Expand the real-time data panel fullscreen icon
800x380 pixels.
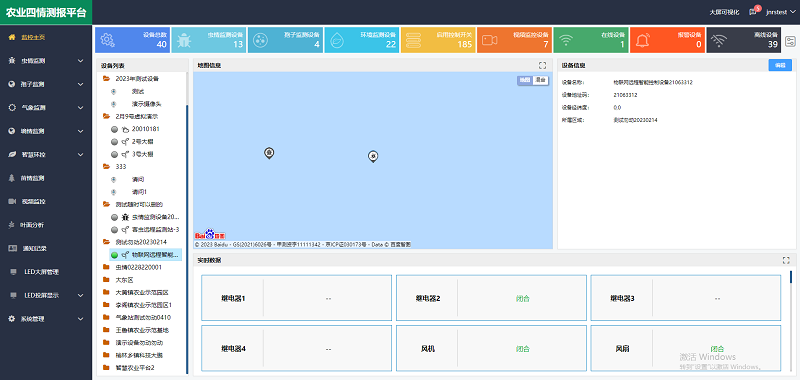click(786, 260)
